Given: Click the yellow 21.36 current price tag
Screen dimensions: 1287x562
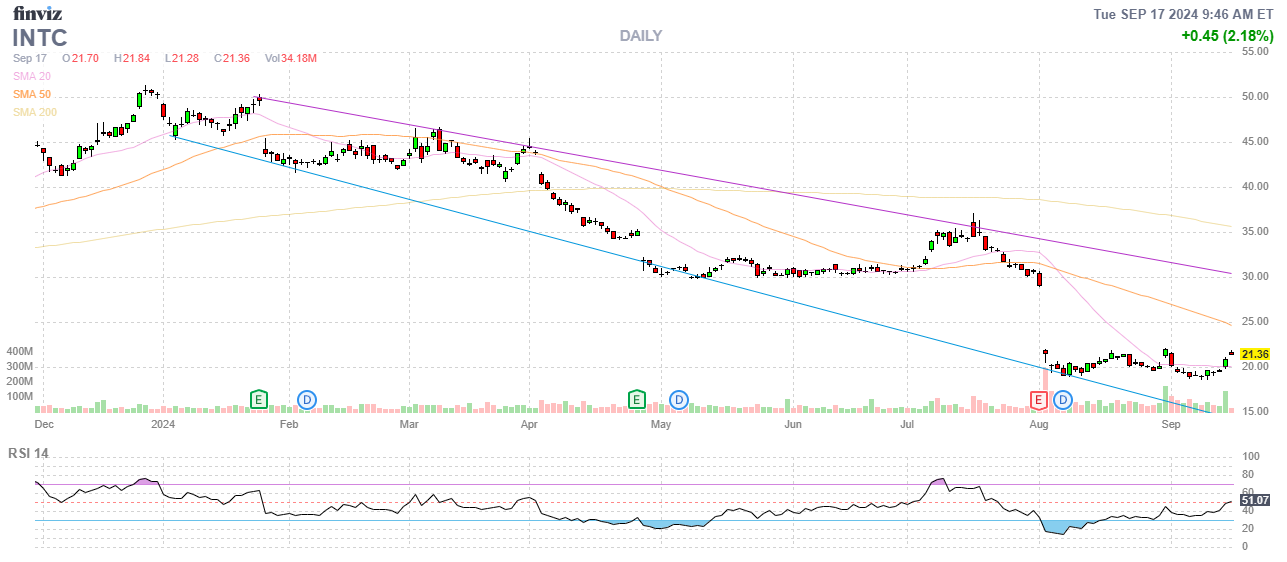Looking at the screenshot, I should pyautogui.click(x=1254, y=354).
